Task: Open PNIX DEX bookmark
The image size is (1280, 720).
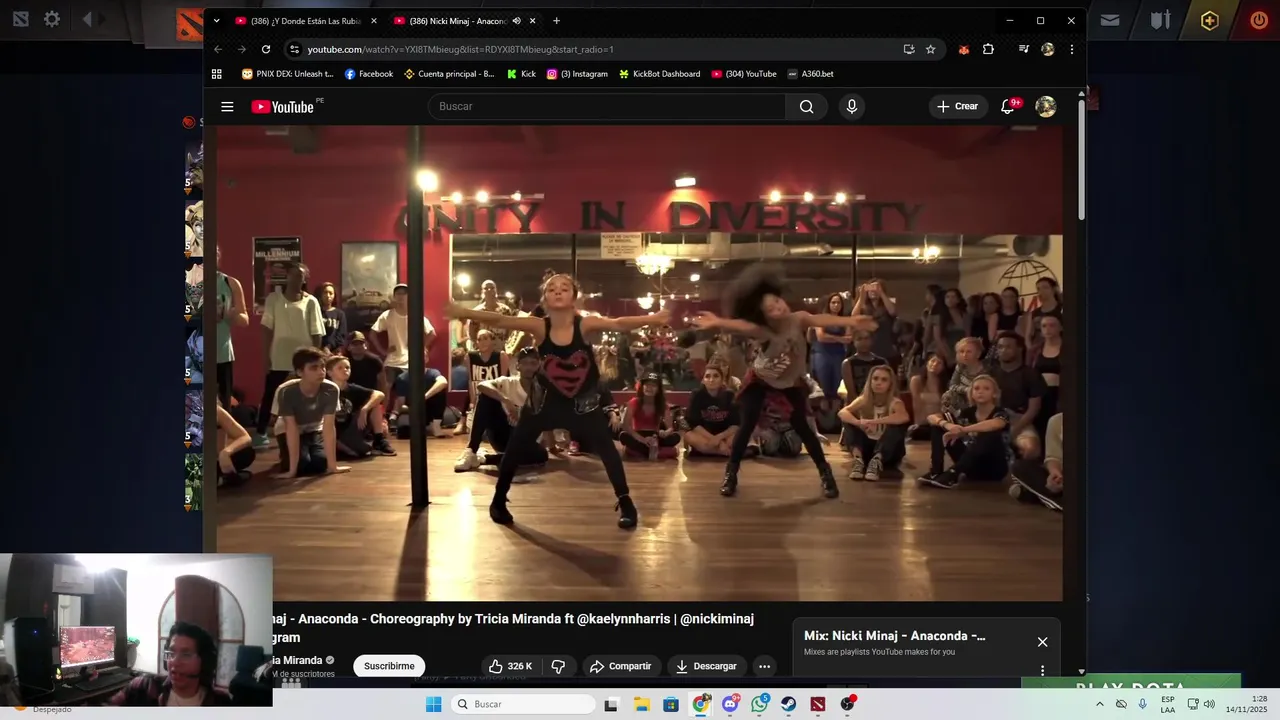Action: click(287, 74)
